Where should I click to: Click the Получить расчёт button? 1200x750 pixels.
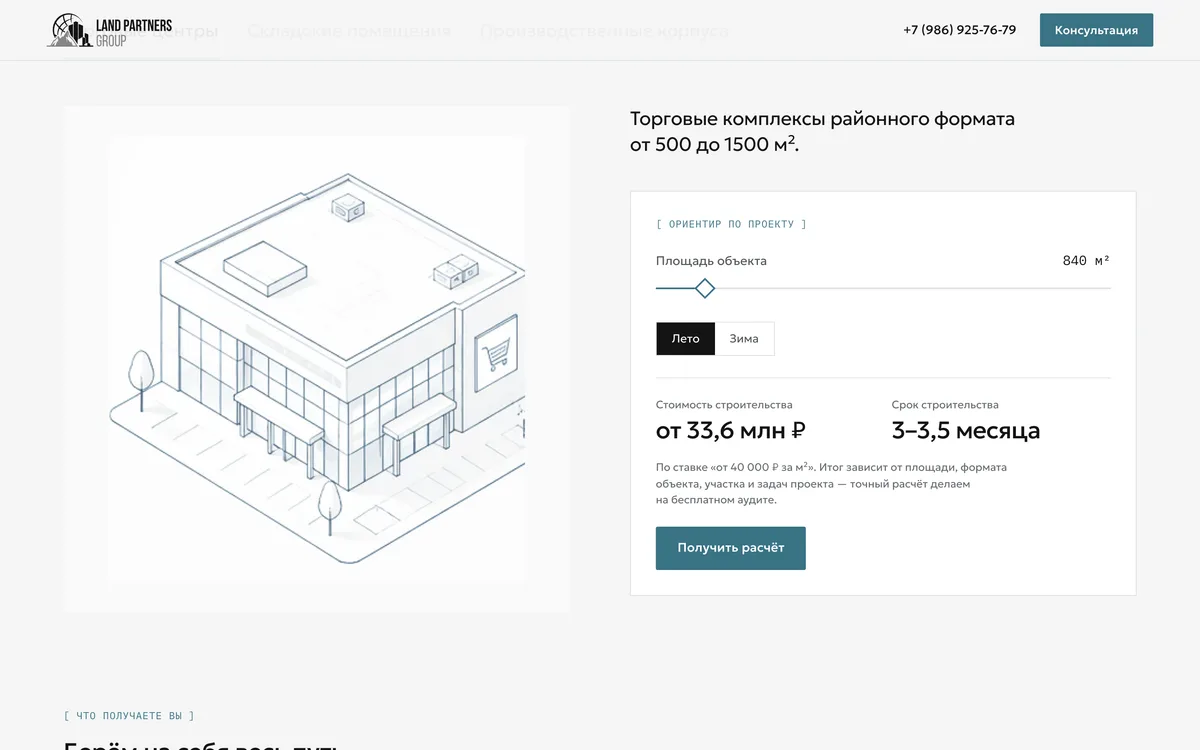(x=731, y=548)
